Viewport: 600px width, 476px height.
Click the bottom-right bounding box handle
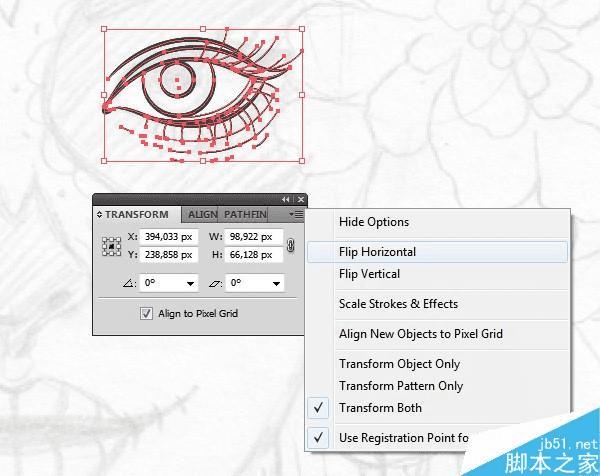click(302, 161)
